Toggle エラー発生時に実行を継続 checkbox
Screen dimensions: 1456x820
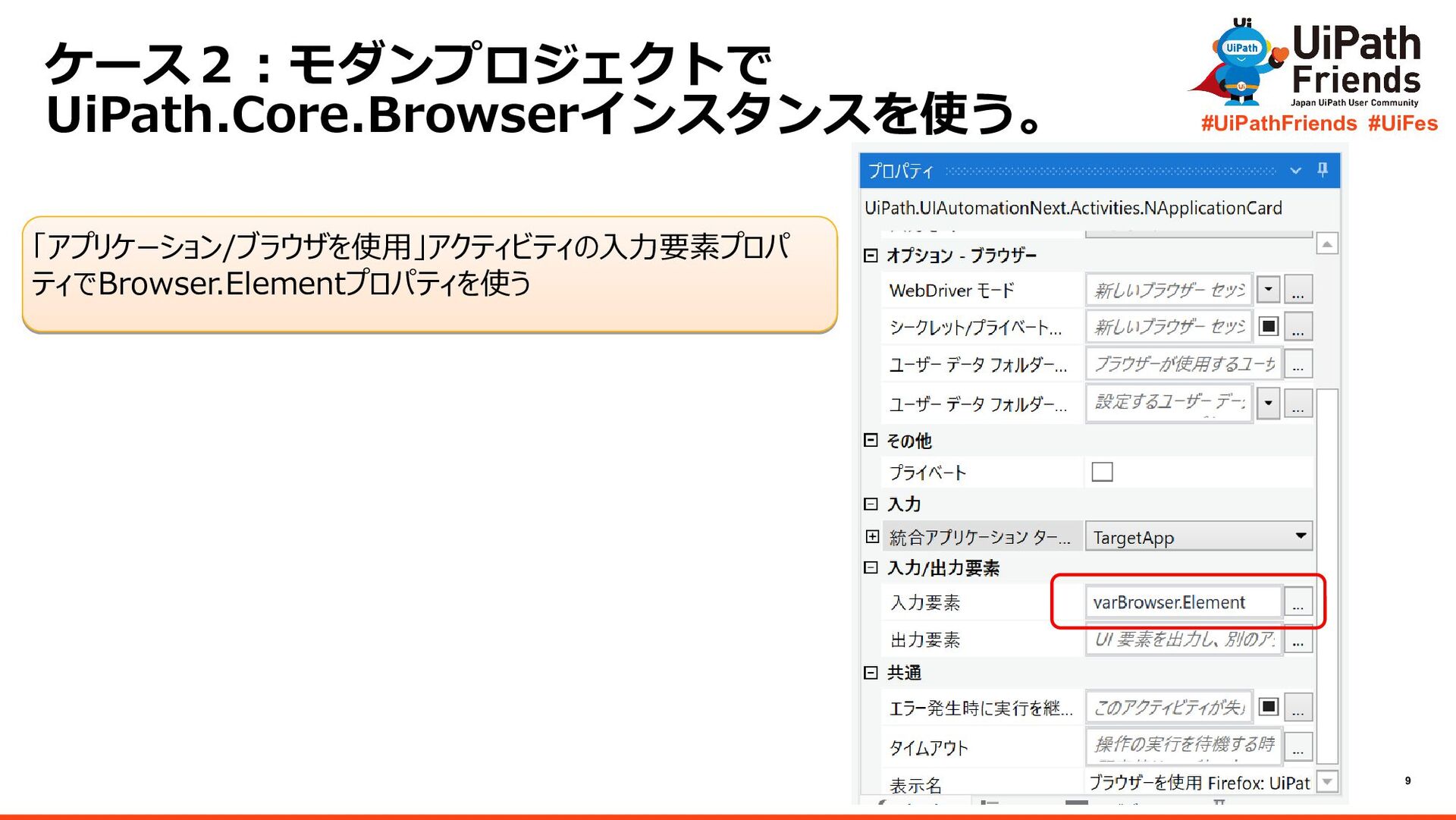click(1268, 707)
